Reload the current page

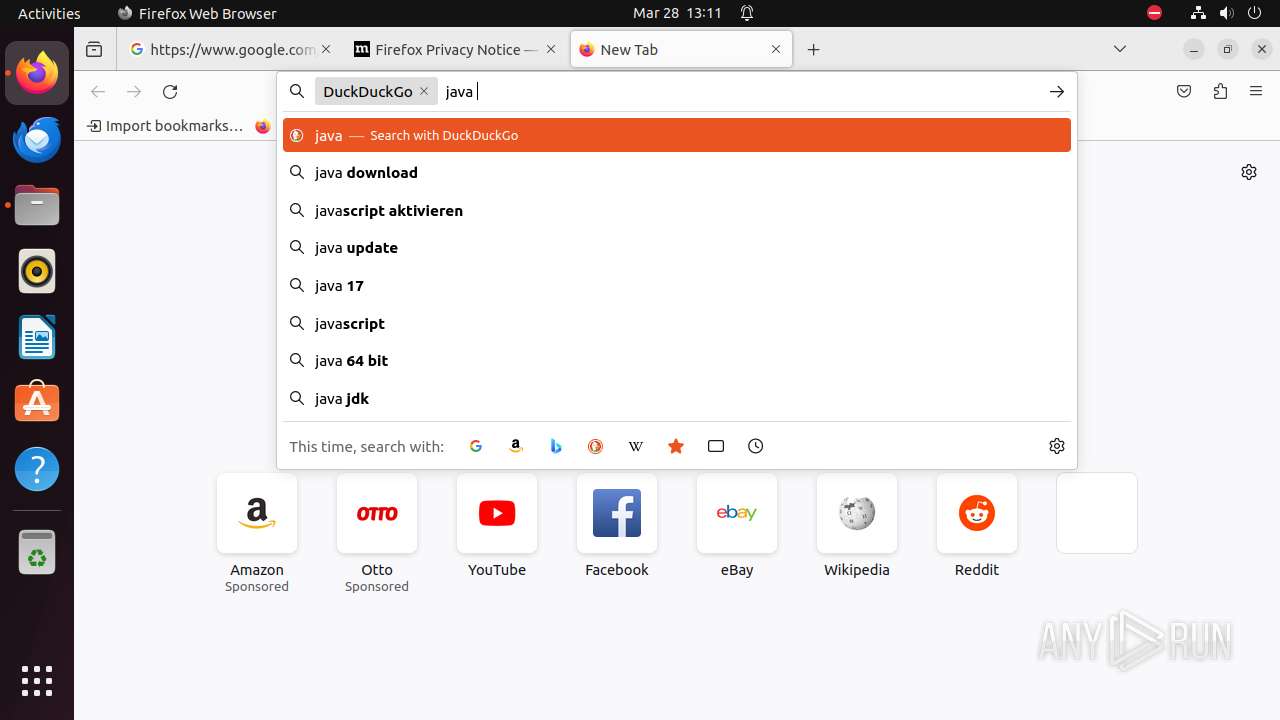[x=170, y=91]
